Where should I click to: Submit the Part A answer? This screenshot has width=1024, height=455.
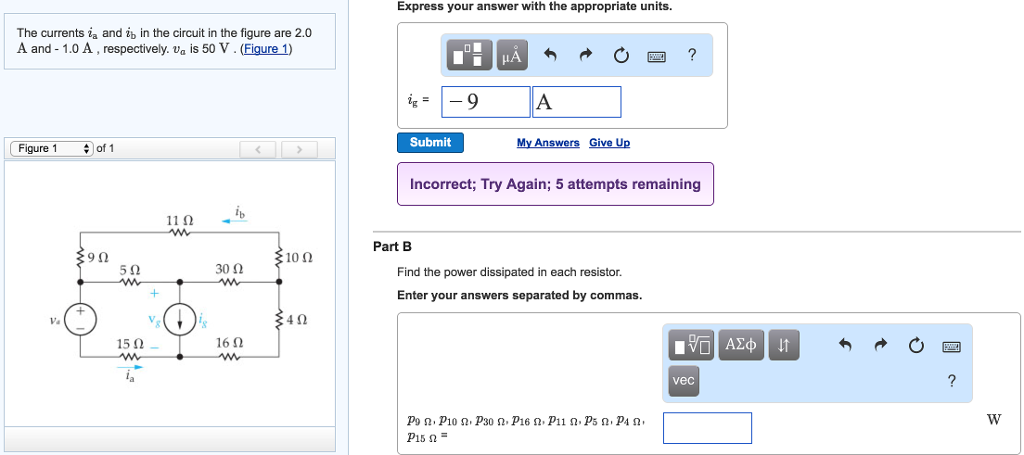pos(430,142)
